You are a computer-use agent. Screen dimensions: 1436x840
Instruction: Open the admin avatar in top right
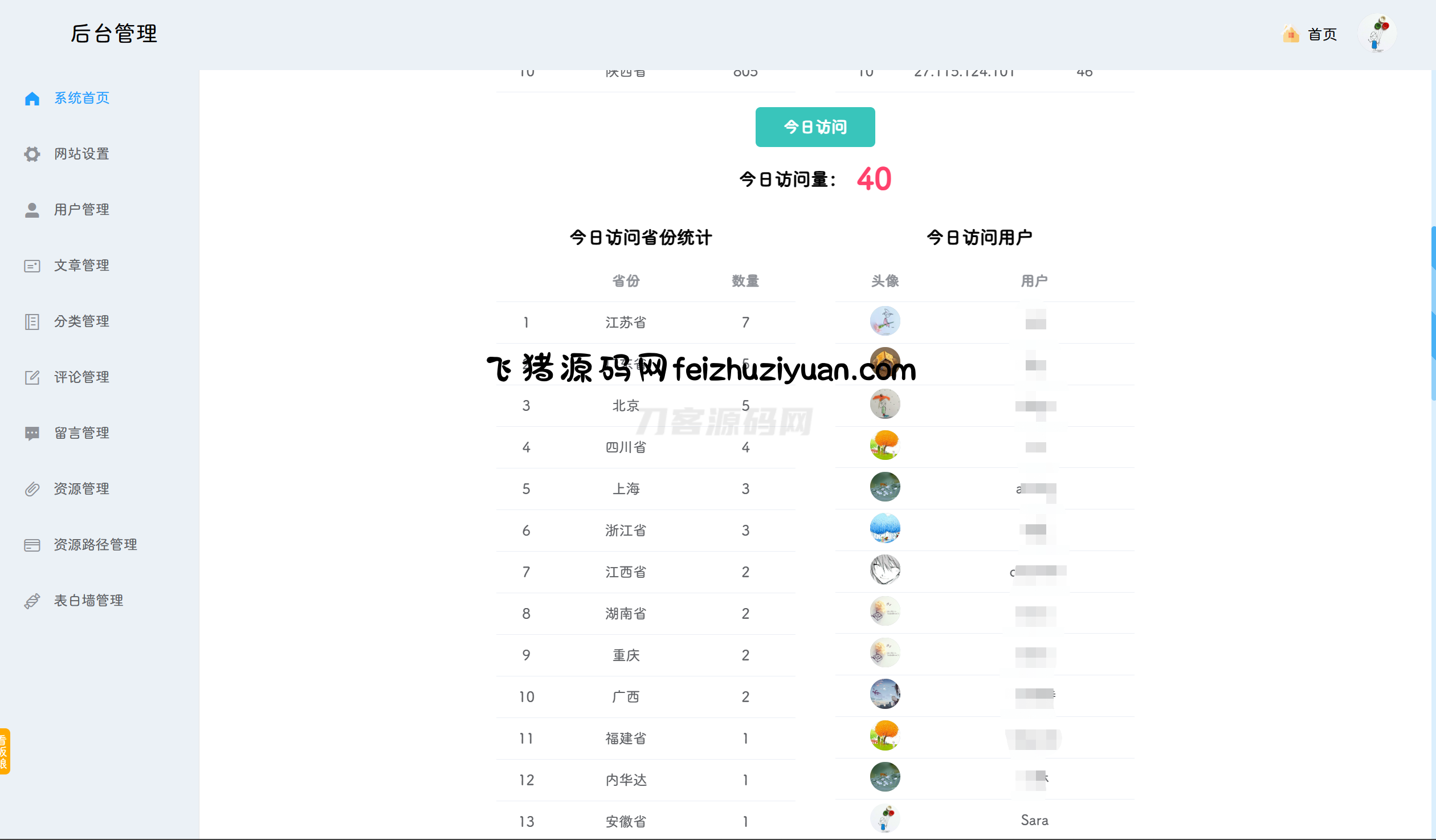click(x=1377, y=34)
